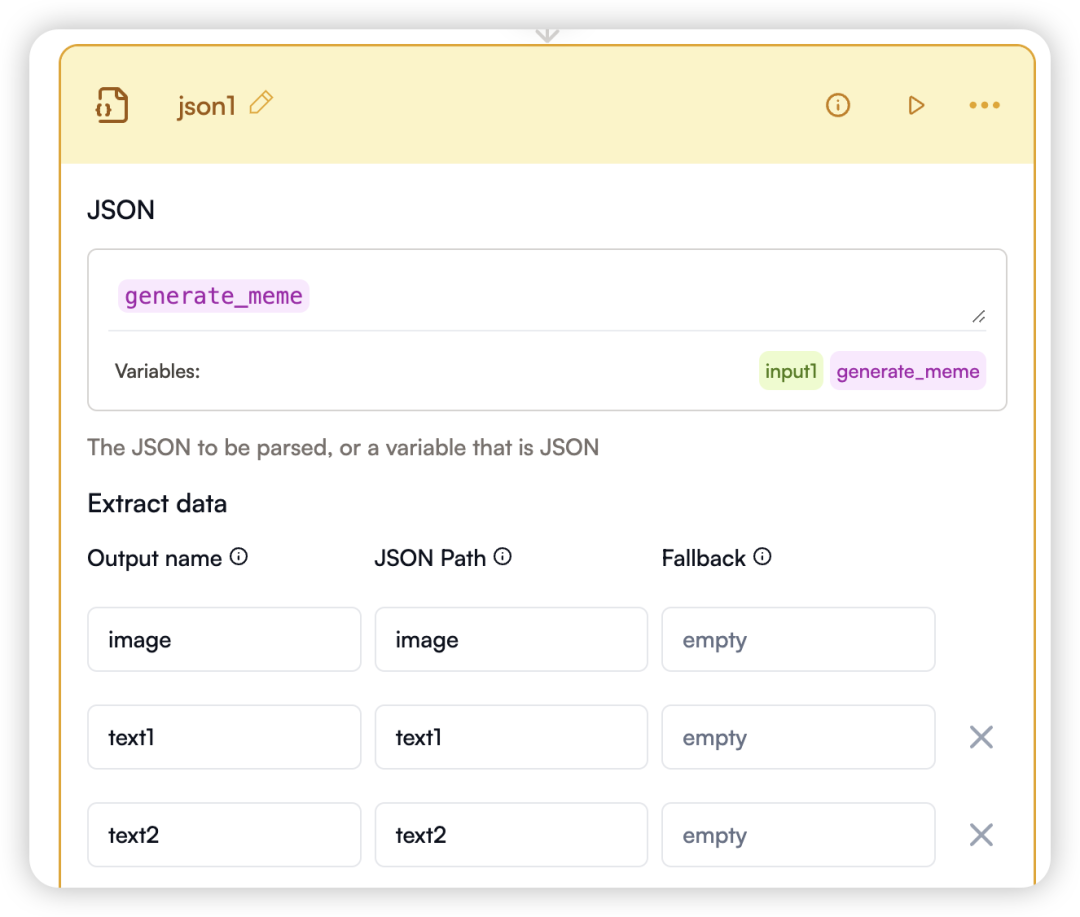Click the text1 Output name field
This screenshot has width=1080, height=917.
click(224, 738)
